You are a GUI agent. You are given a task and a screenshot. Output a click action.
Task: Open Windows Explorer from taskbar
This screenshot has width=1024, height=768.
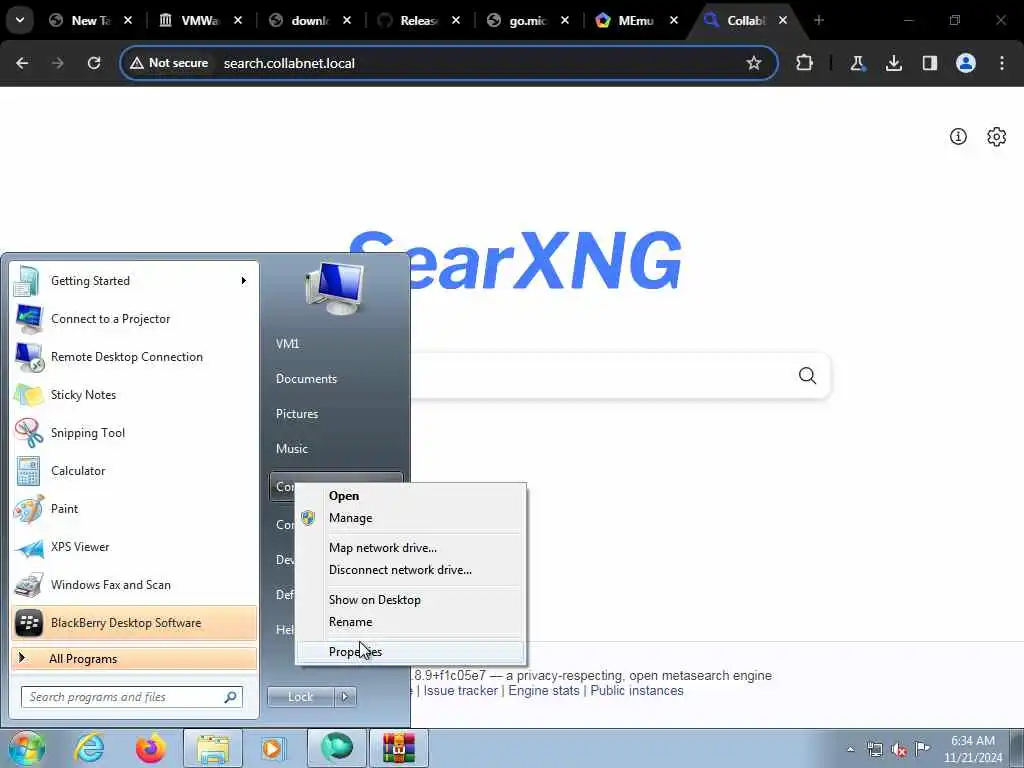pyautogui.click(x=213, y=748)
